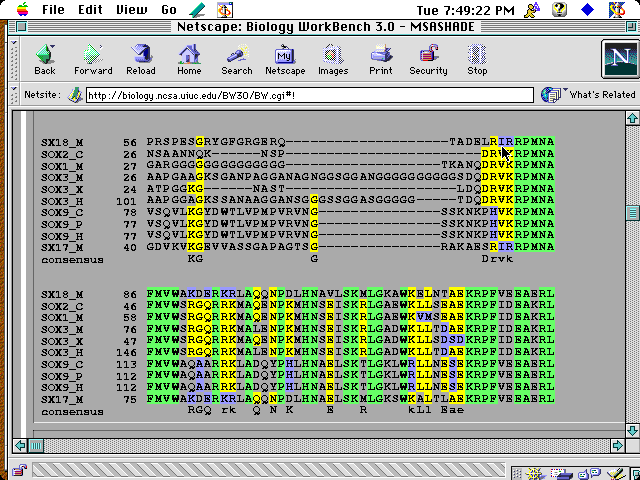Open the File menu
This screenshot has width=640, height=480.
pos(54,9)
